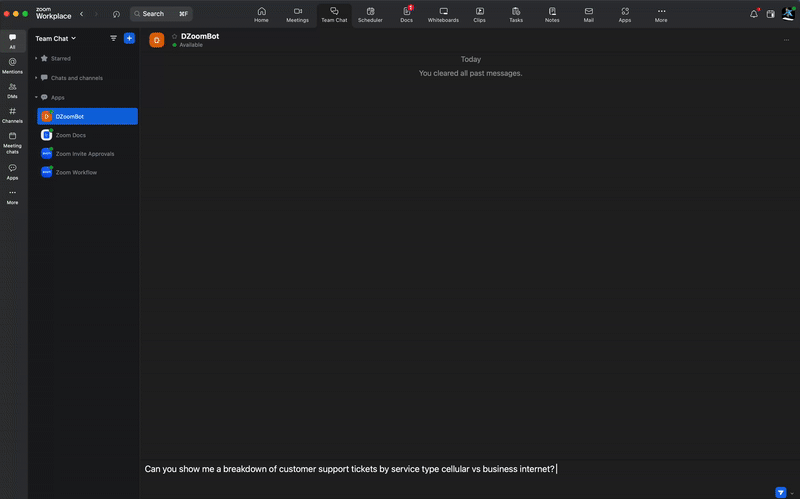Click the DZoomBot avatar in the chat header

point(157,40)
